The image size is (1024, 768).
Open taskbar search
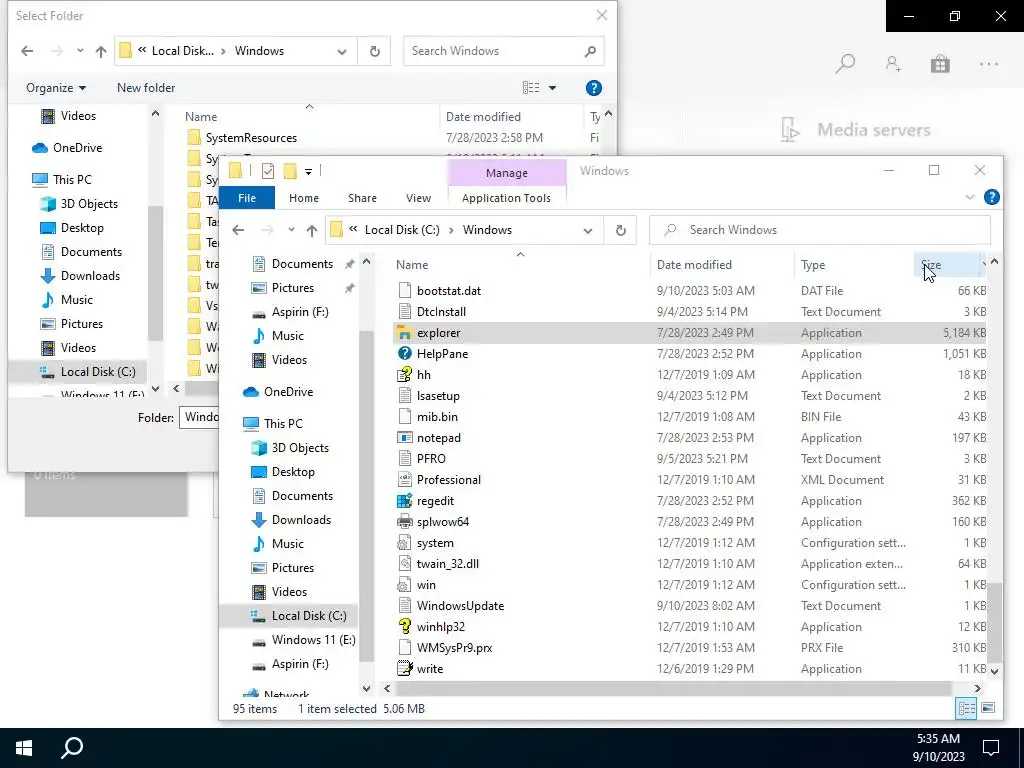[x=72, y=748]
